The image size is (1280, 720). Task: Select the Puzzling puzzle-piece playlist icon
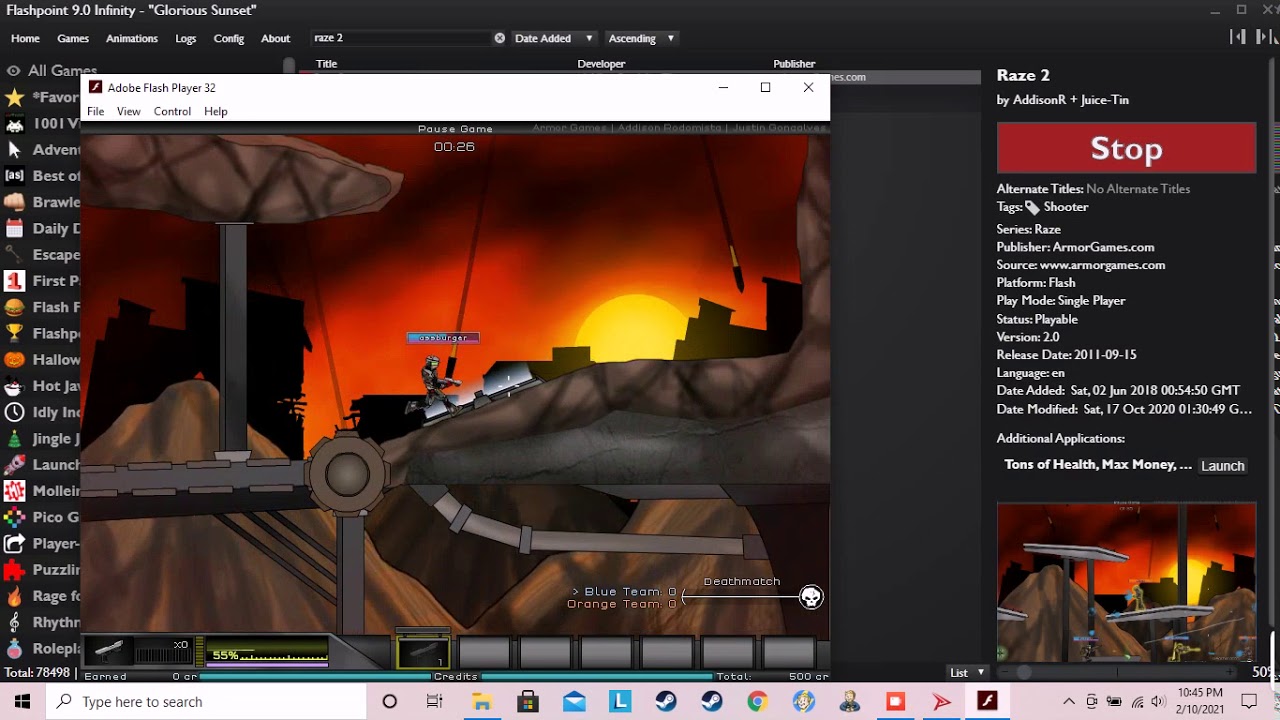[14, 570]
